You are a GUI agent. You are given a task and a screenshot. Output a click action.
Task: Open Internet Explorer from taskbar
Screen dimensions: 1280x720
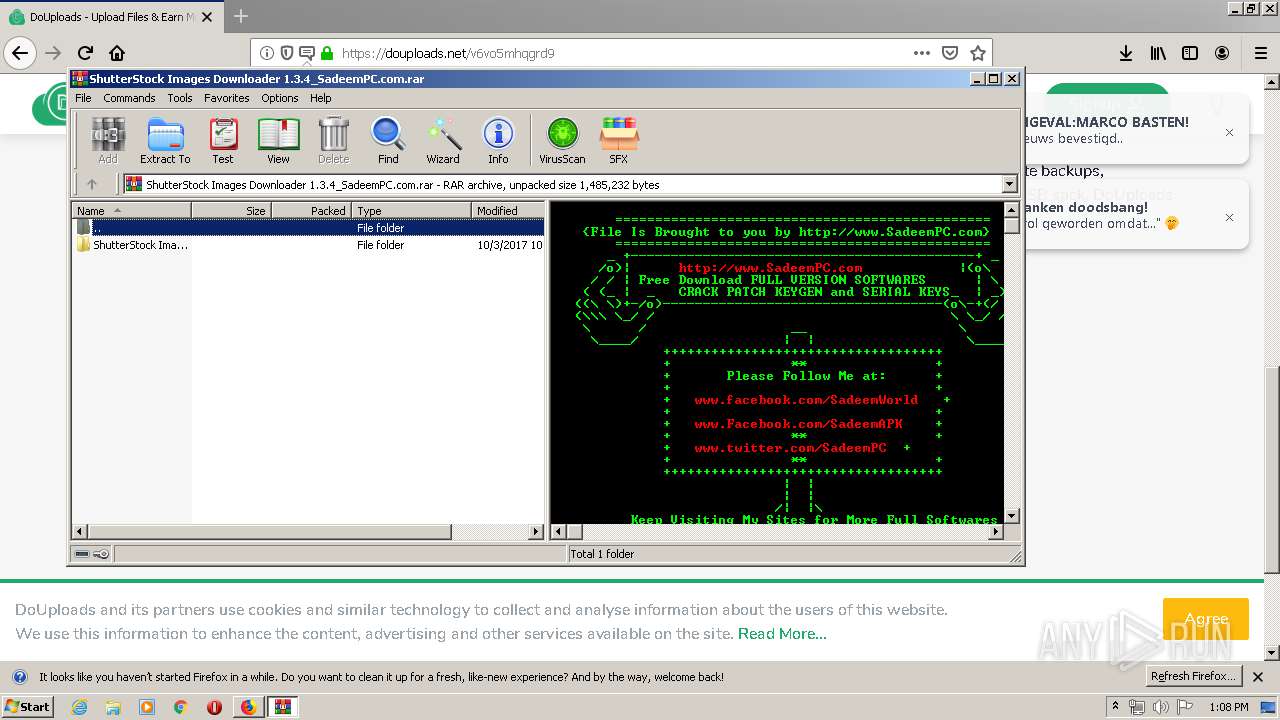point(79,707)
